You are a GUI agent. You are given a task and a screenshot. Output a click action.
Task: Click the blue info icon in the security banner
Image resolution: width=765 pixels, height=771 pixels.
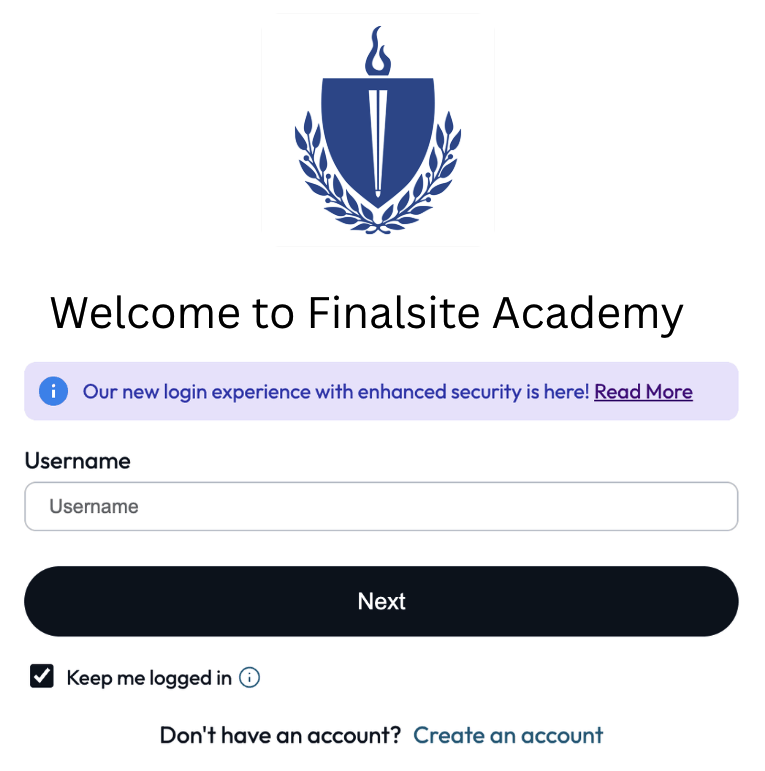coord(53,391)
